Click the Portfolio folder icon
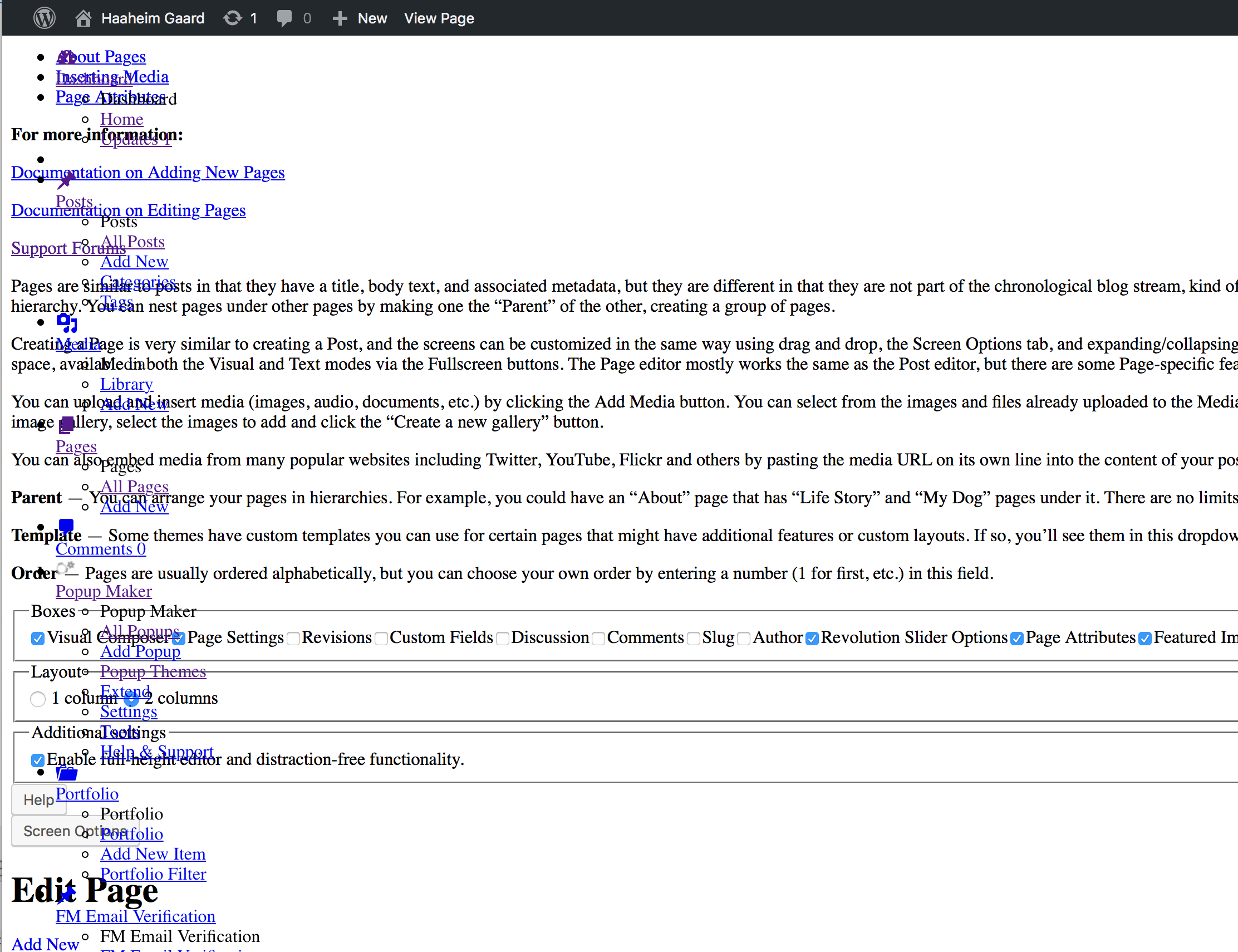The height and width of the screenshot is (952, 1238). pos(67,773)
